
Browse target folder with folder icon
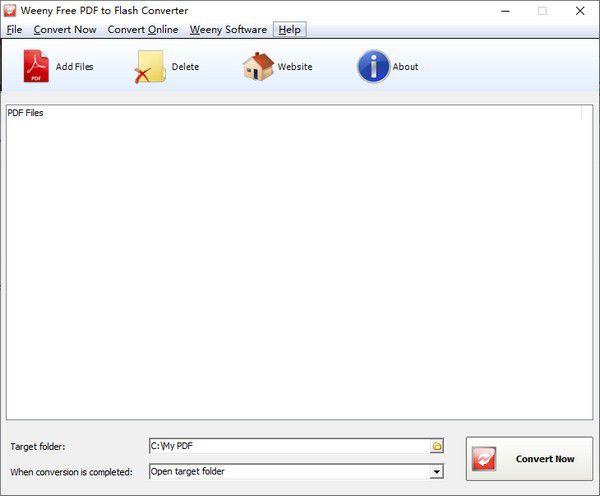tap(437, 446)
